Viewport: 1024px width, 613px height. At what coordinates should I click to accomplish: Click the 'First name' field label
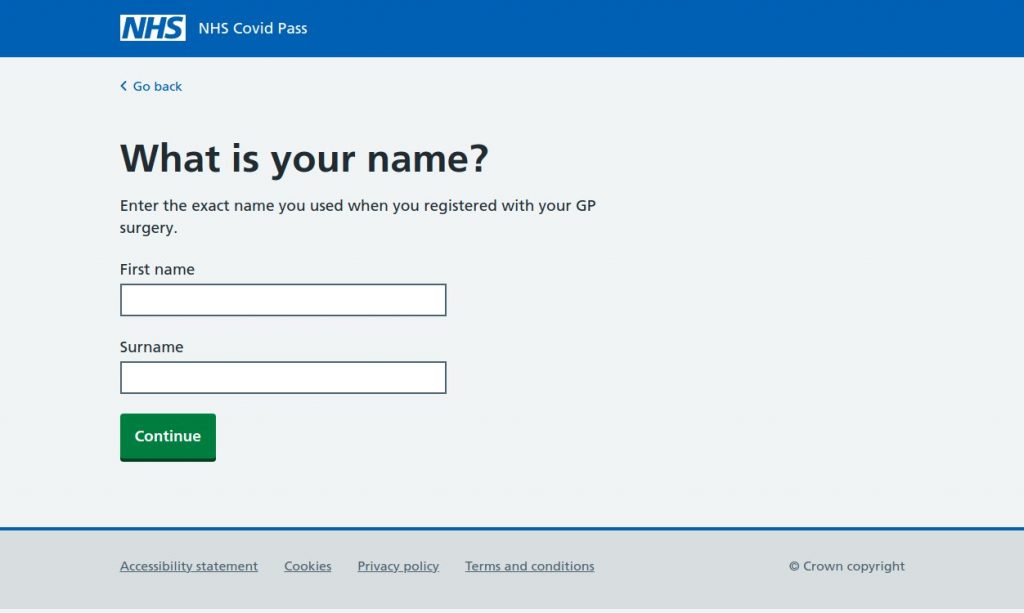coord(157,269)
